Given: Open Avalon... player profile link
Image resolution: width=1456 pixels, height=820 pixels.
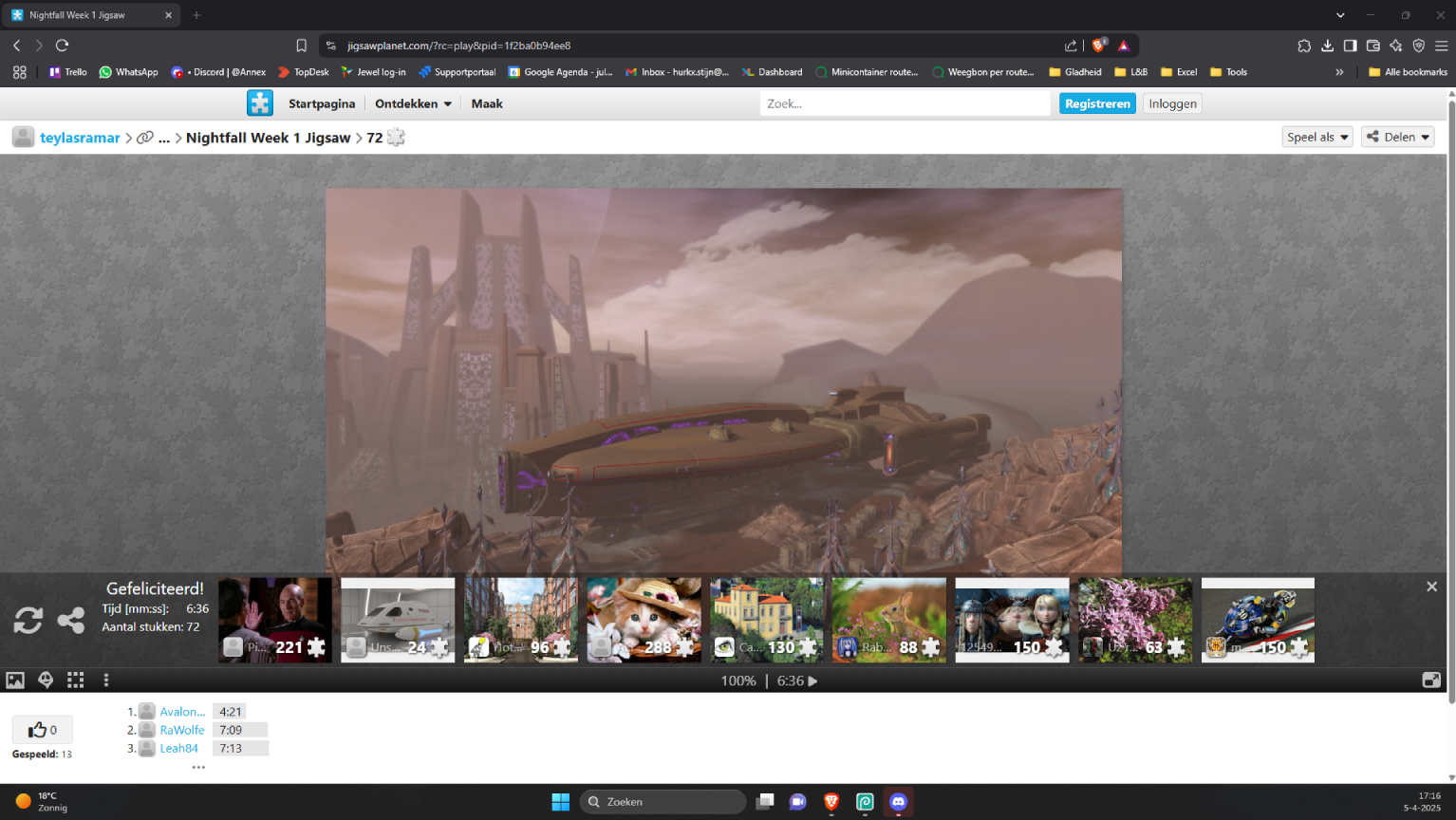Looking at the screenshot, I should tap(182, 712).
